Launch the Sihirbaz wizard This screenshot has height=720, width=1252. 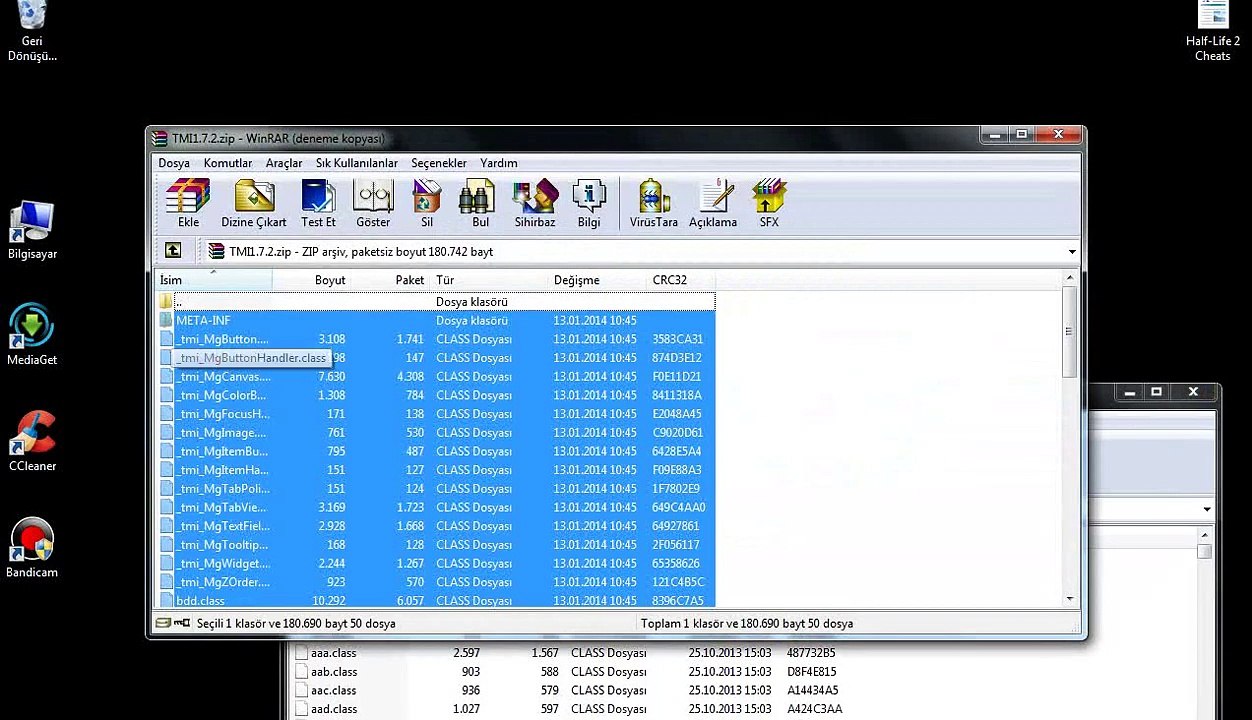coord(535,203)
